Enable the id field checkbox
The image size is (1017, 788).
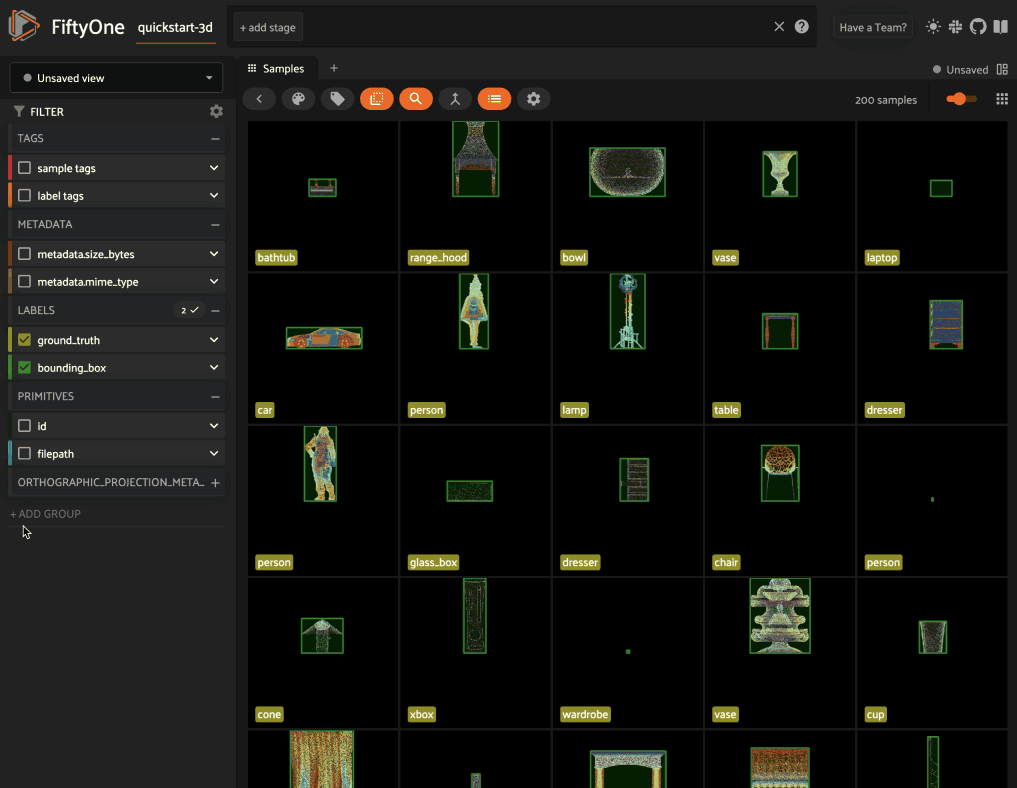coord(25,425)
